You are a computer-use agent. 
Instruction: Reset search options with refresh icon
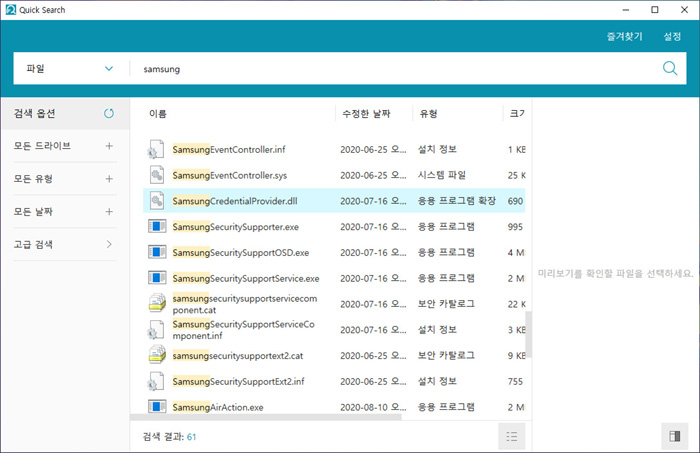pos(108,113)
